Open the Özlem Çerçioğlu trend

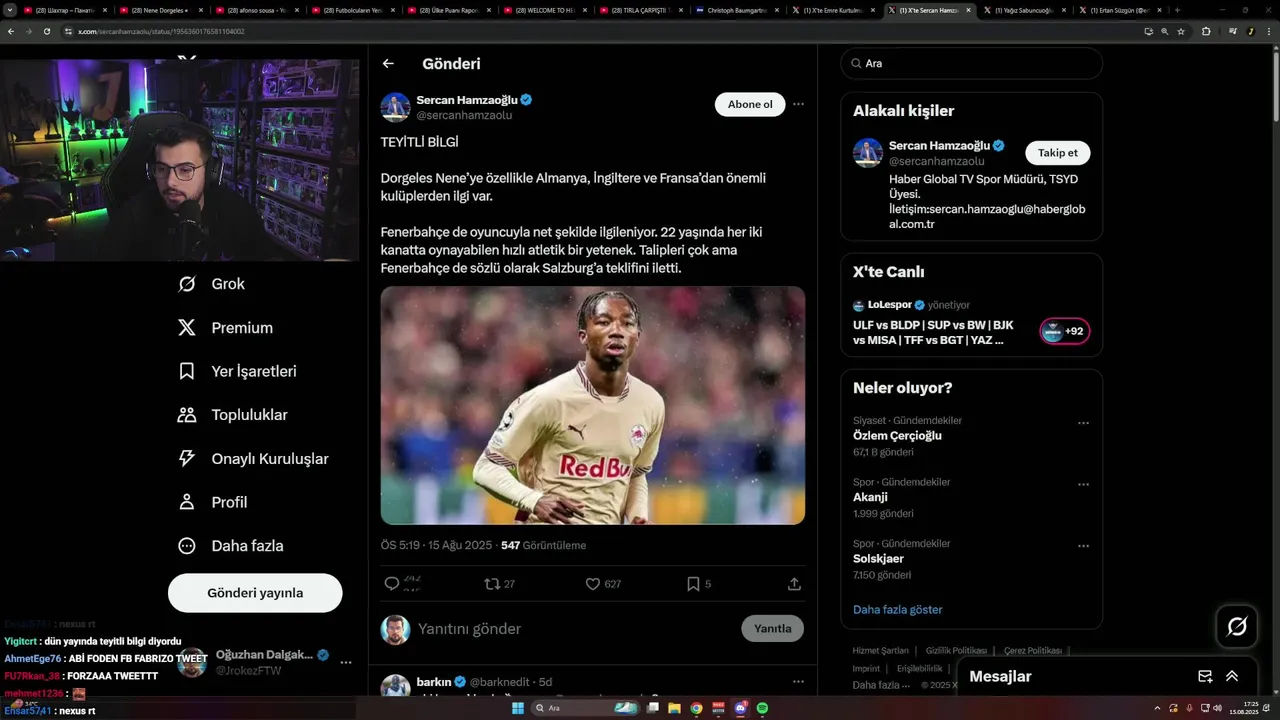coord(897,436)
